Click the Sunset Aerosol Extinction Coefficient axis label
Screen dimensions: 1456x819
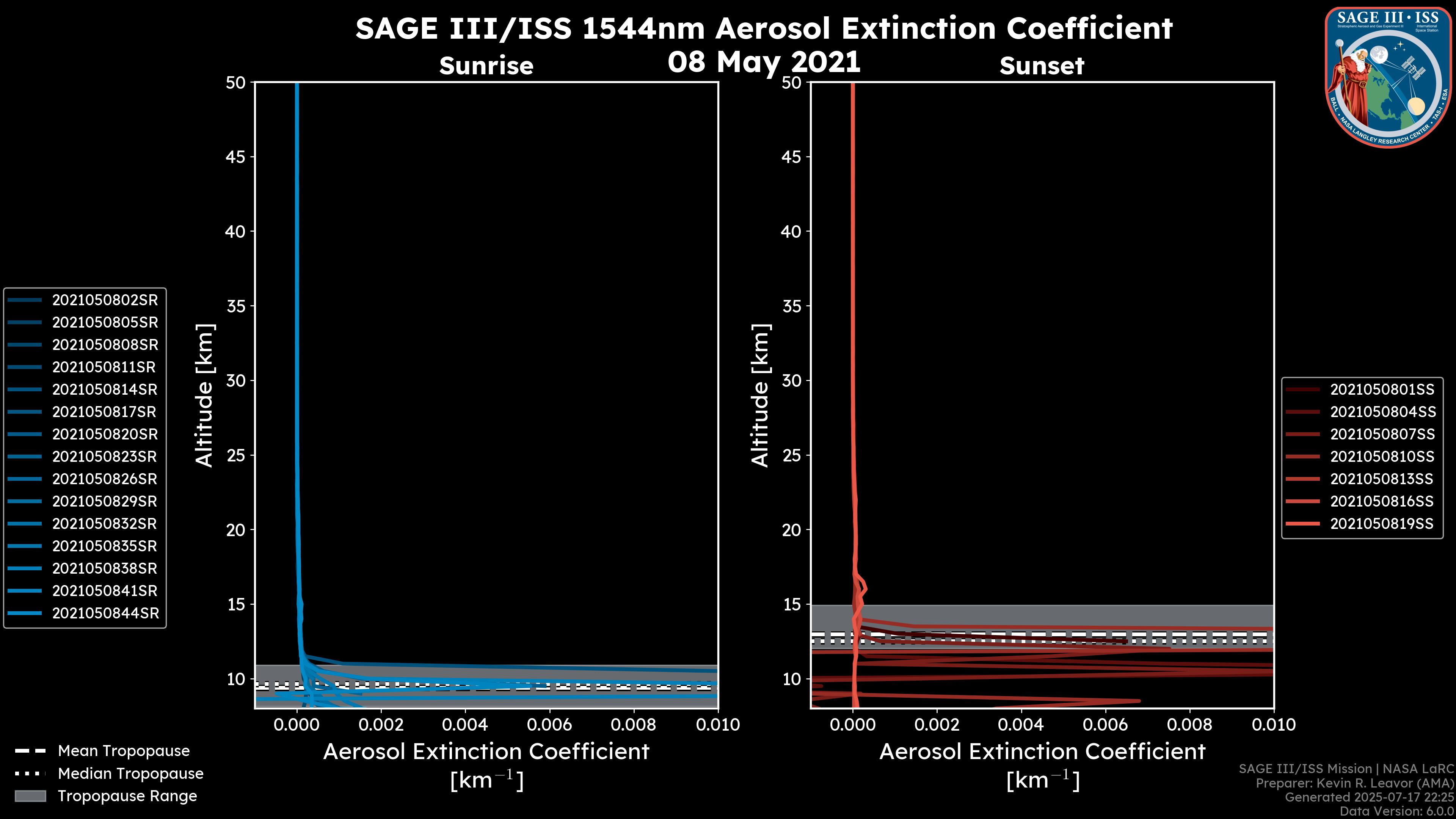click(1042, 752)
